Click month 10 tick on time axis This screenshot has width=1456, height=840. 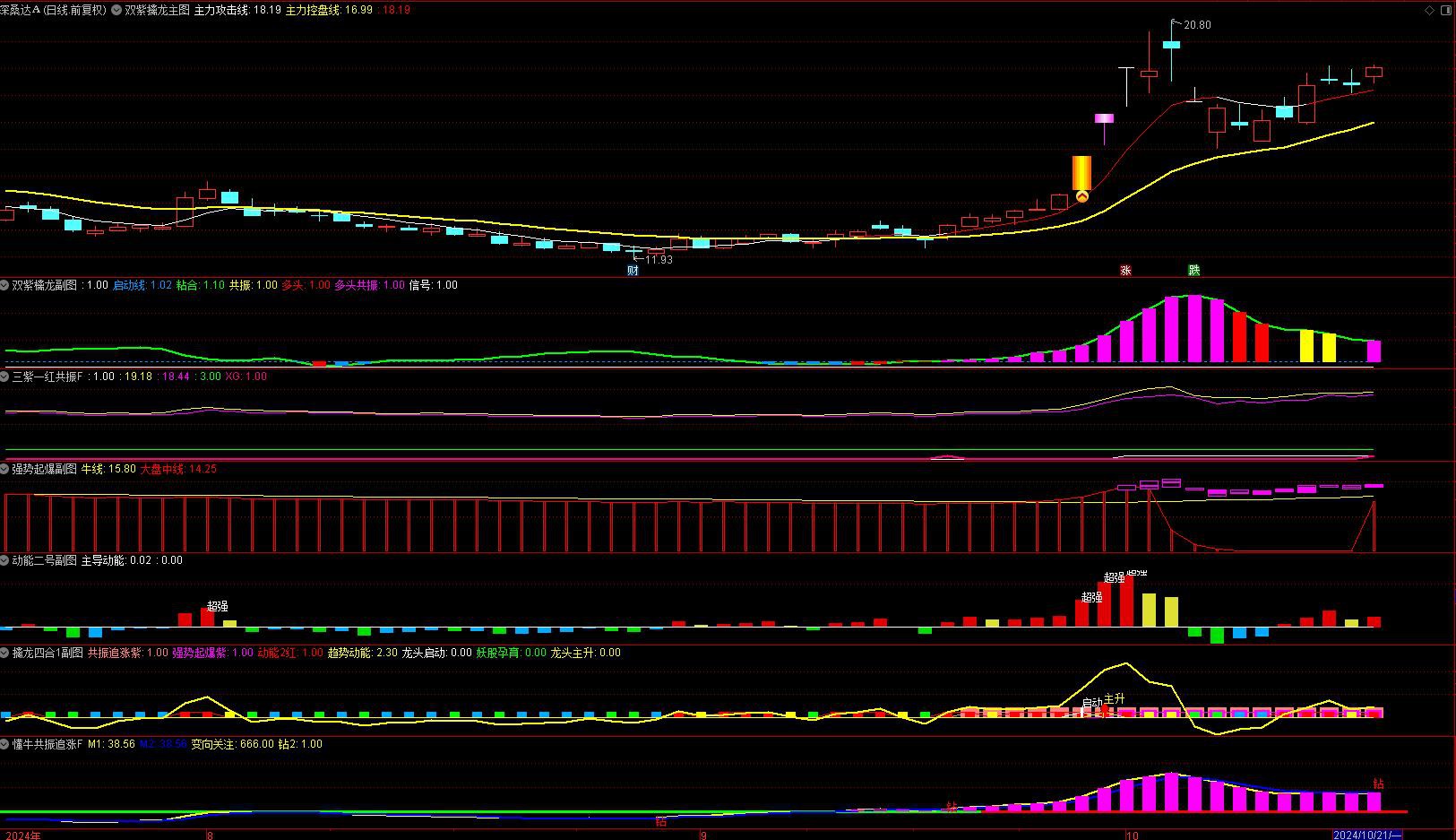1133,835
